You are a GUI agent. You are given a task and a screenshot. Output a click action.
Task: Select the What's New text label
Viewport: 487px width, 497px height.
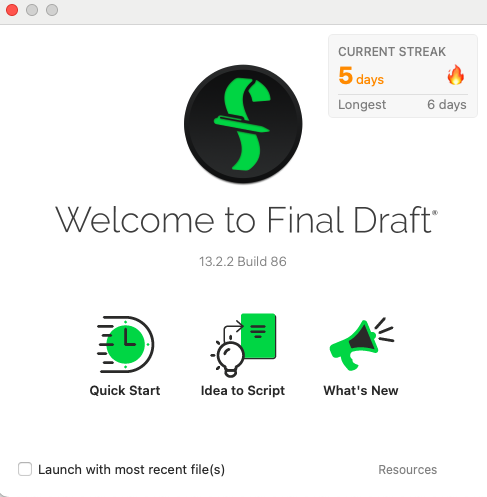click(361, 390)
